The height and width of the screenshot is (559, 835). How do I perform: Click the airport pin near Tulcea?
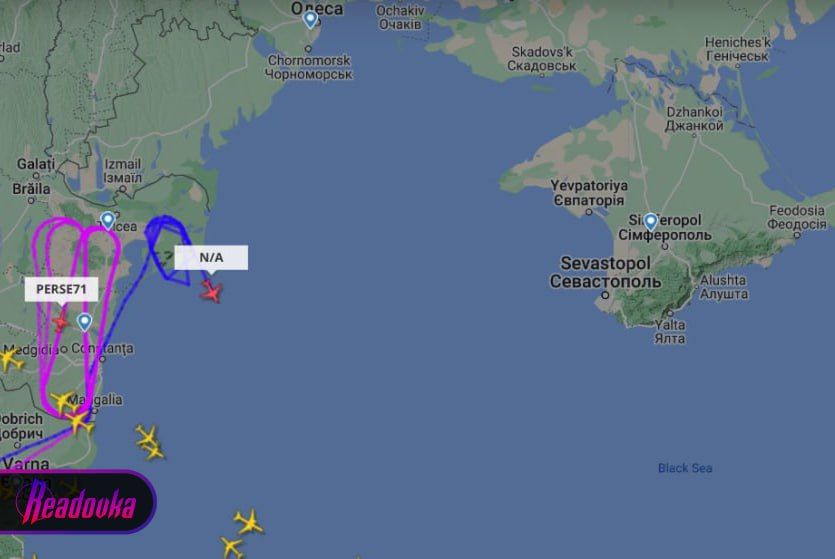pos(108,220)
